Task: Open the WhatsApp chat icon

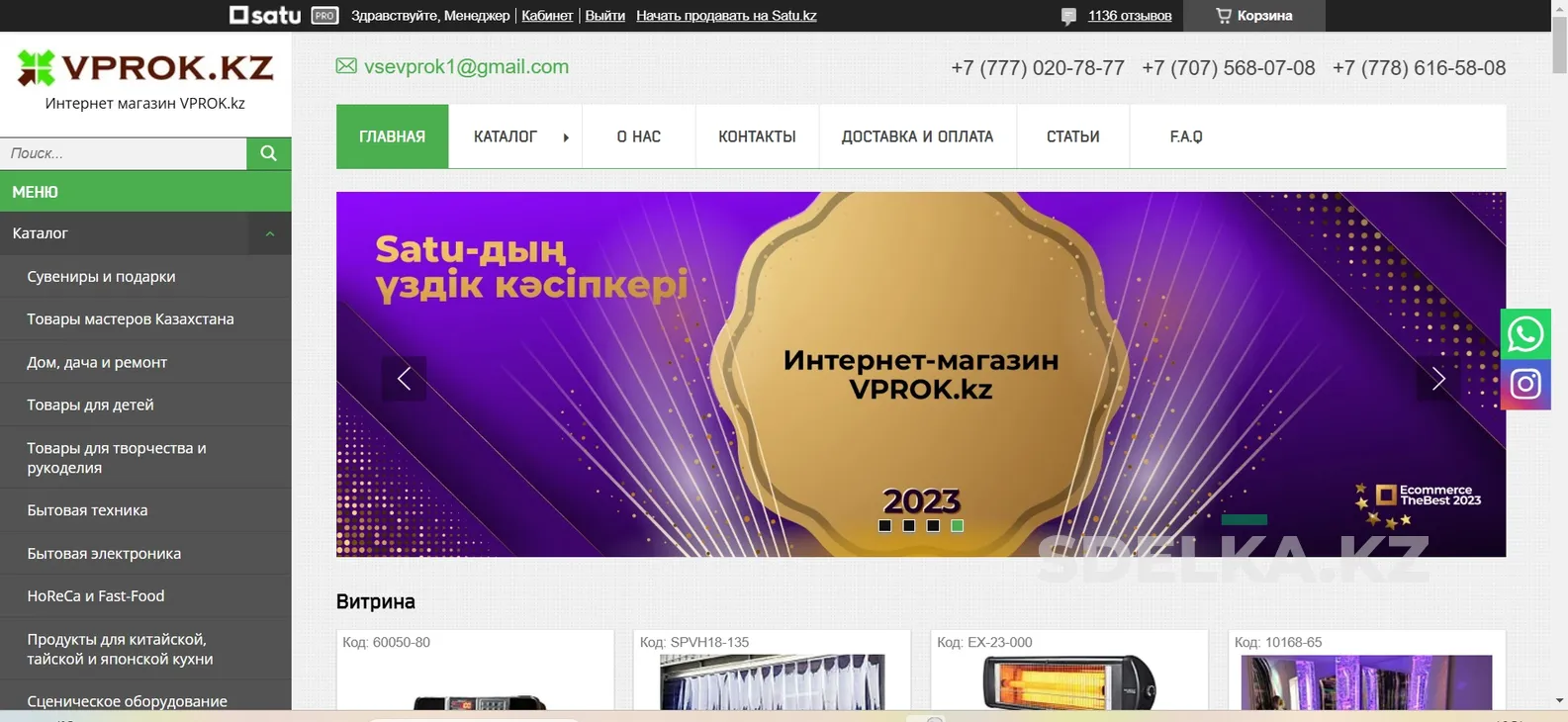Action: [1525, 334]
